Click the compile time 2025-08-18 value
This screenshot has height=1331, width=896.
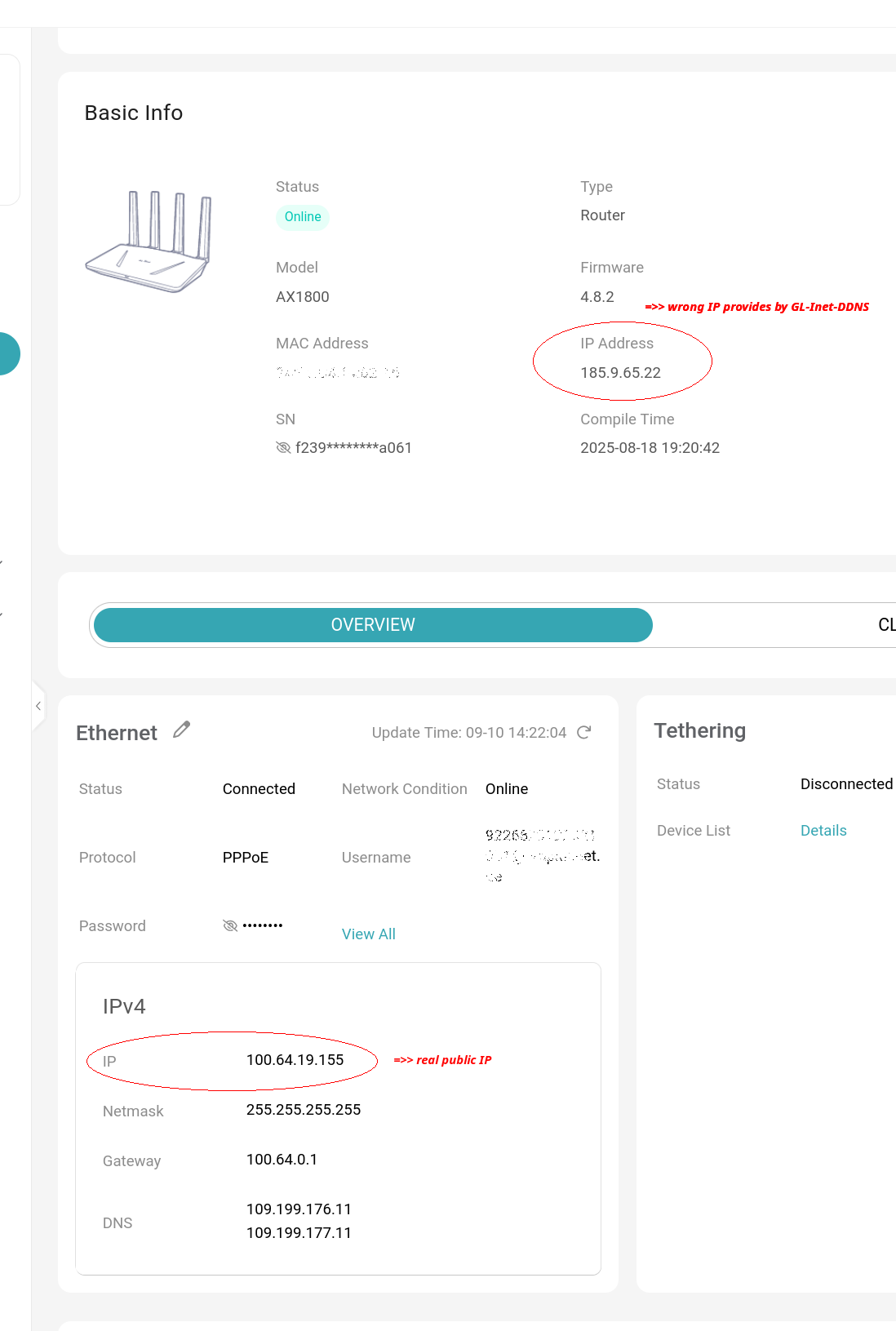click(650, 448)
